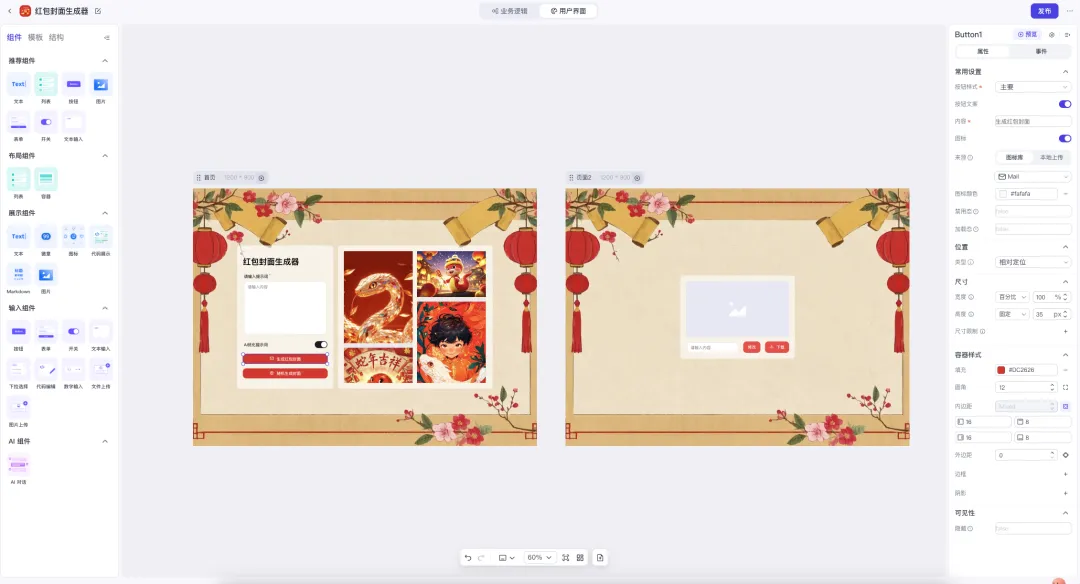Add the 图片 image component from 推荐组件
The image size is (1080, 584).
pos(101,85)
